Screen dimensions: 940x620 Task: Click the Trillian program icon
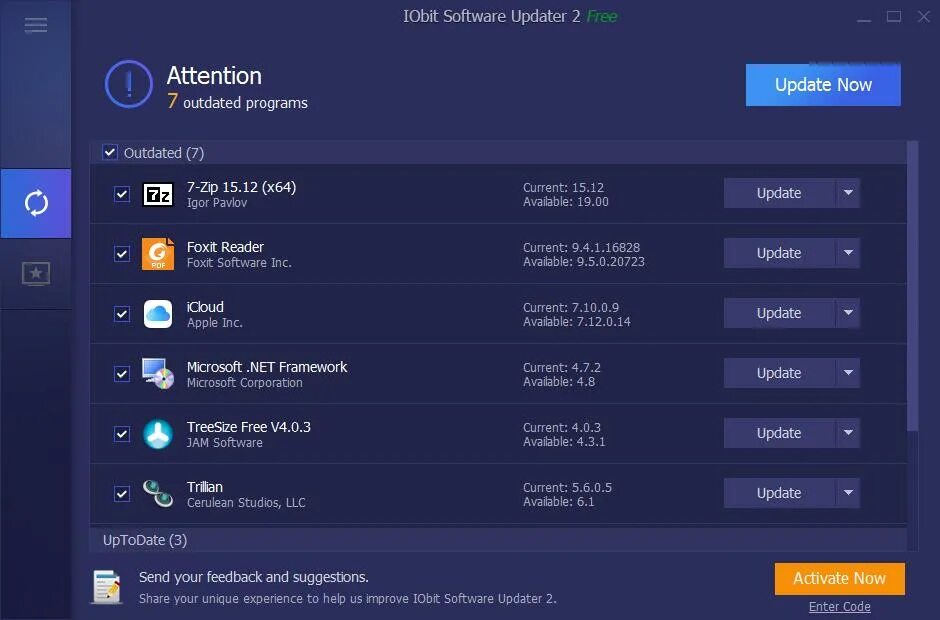(158, 493)
